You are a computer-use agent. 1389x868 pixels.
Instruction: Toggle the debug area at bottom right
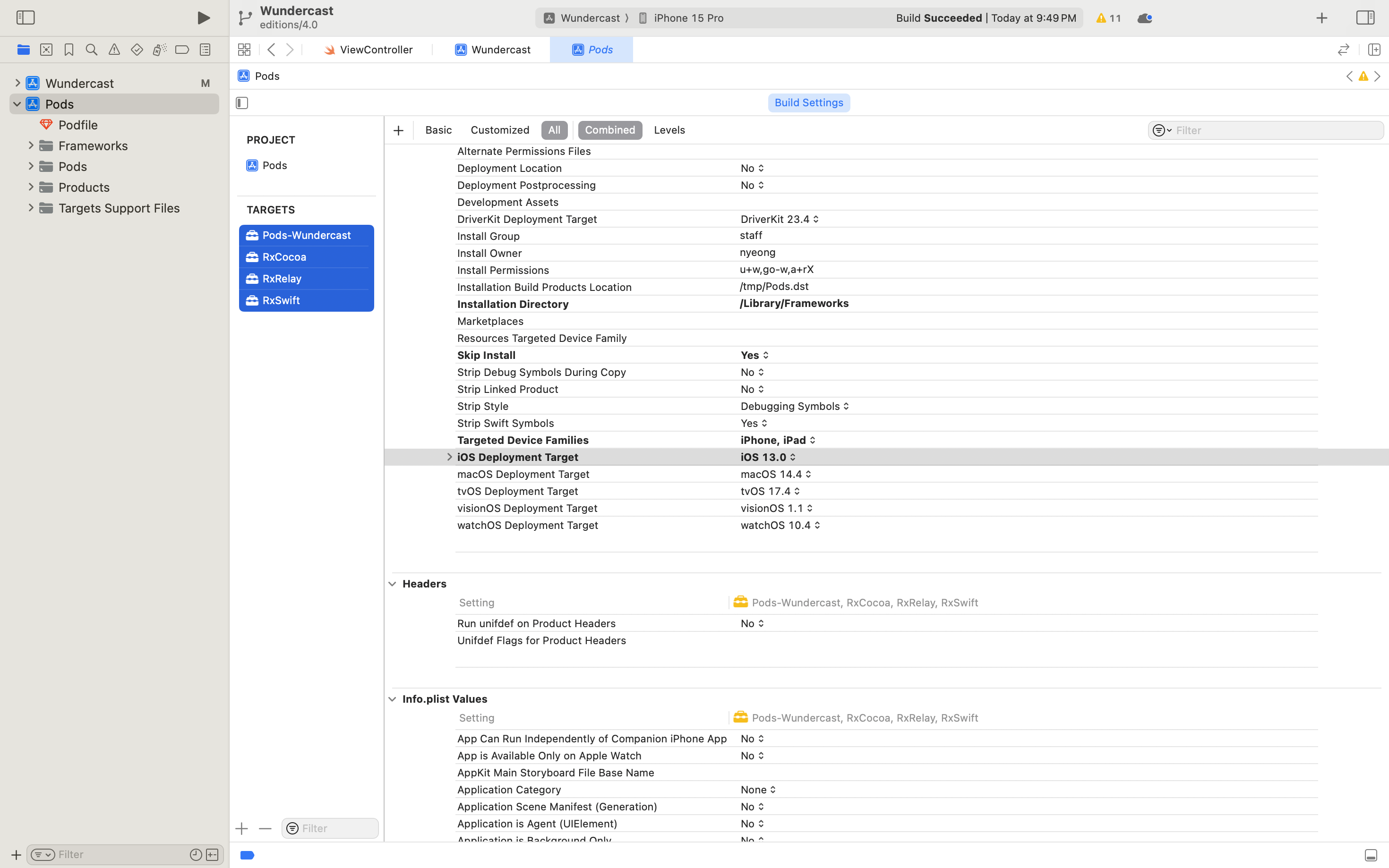pyautogui.click(x=1371, y=855)
